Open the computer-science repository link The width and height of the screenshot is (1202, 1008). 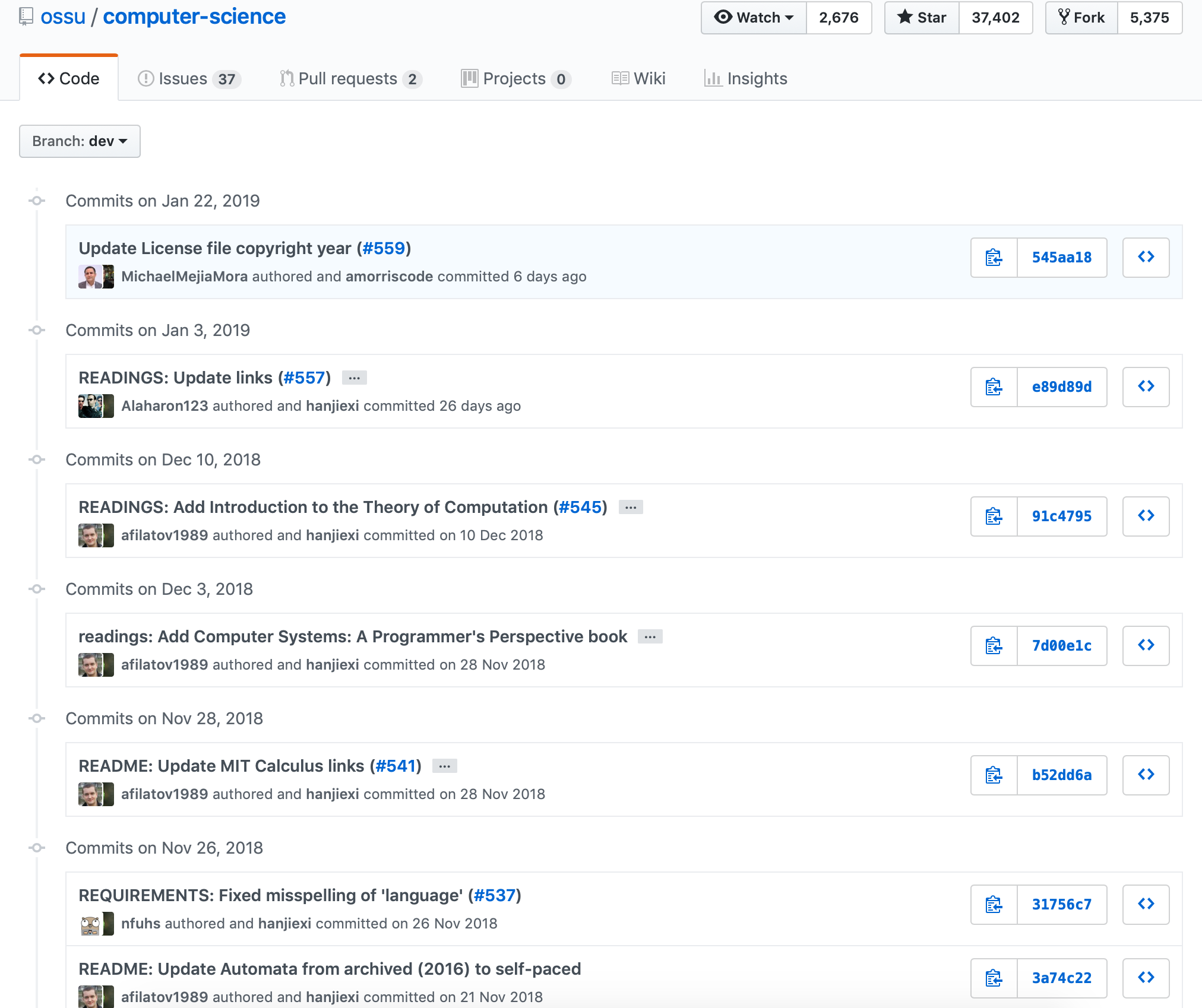[x=194, y=17]
